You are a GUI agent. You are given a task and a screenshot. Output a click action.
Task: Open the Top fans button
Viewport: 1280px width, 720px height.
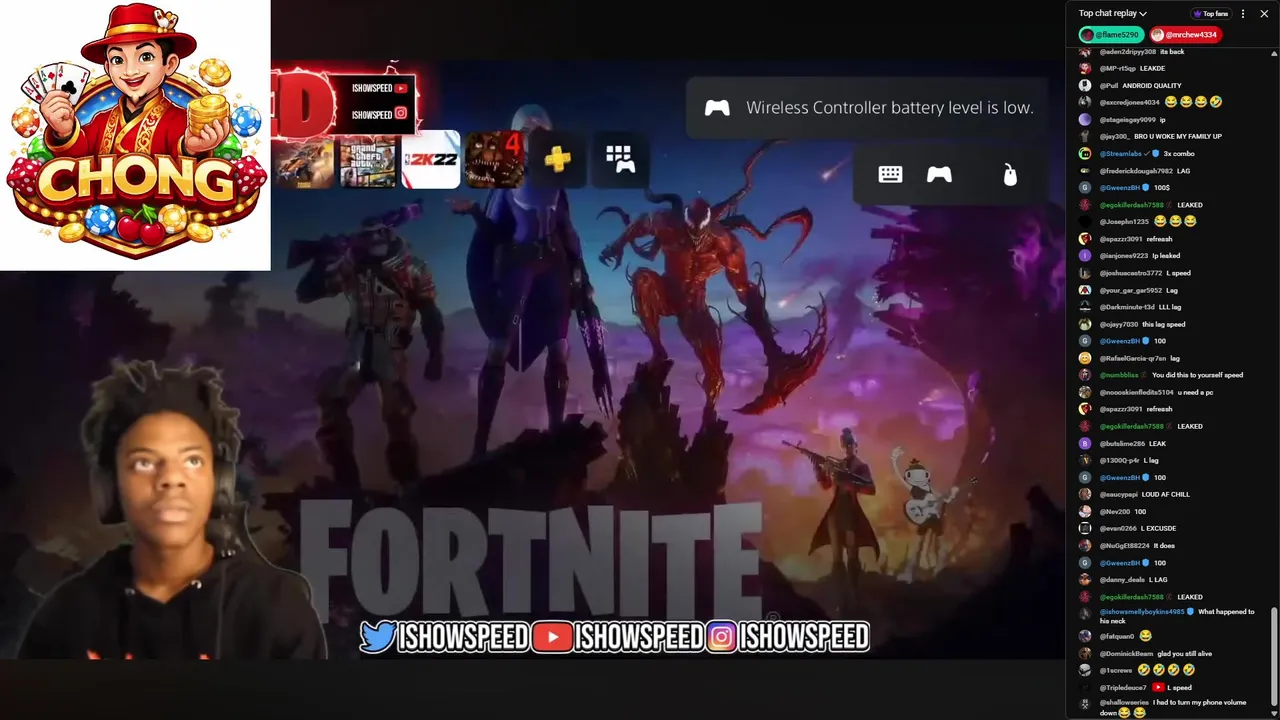(x=1210, y=14)
